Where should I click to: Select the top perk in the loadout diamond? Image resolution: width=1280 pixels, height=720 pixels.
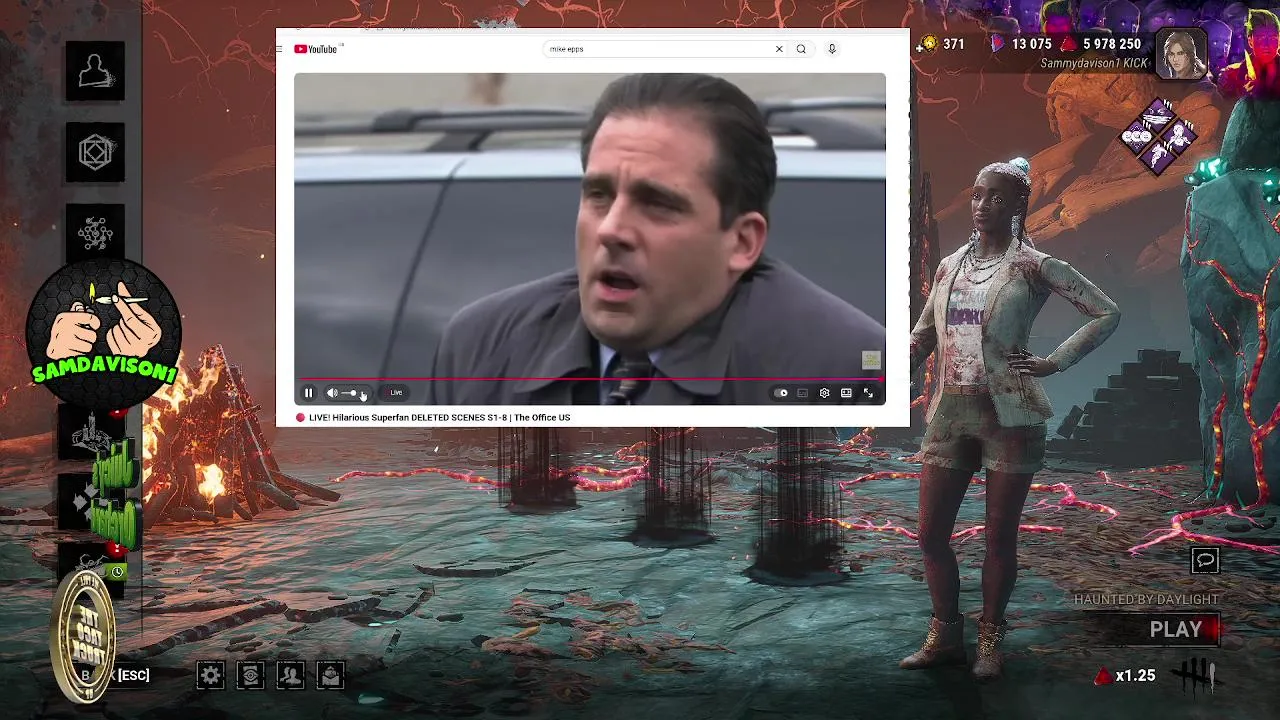(1160, 115)
